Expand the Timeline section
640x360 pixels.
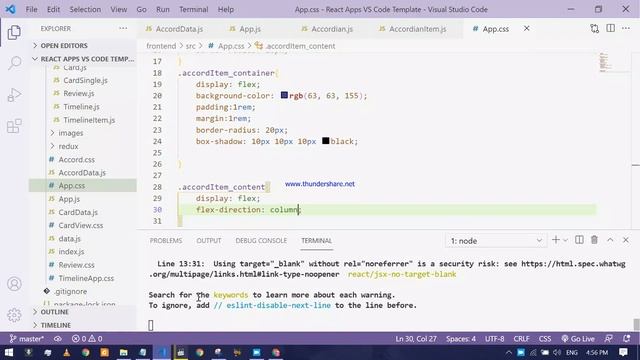(x=56, y=325)
